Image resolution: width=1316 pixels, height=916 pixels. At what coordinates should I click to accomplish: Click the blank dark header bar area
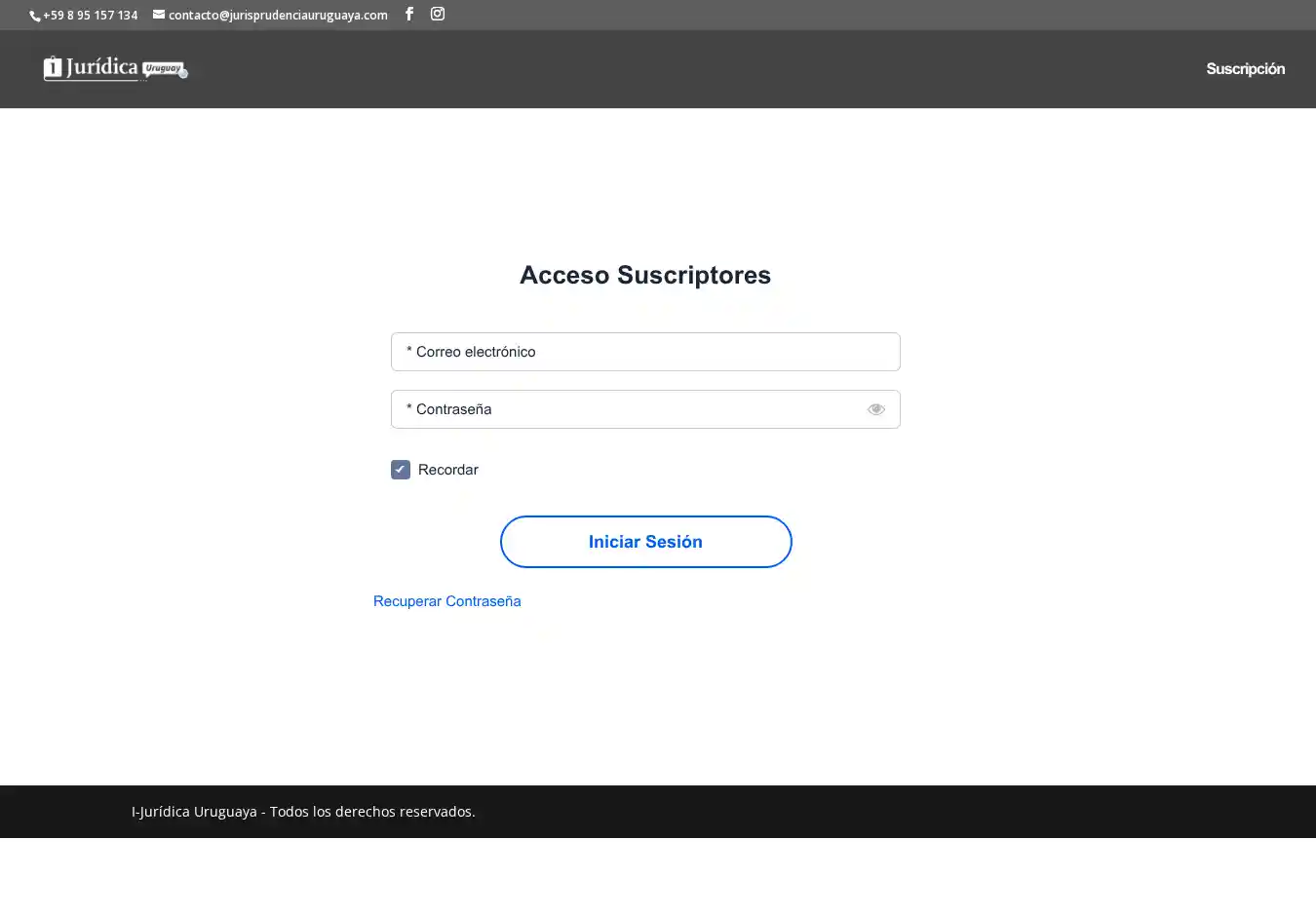682,69
